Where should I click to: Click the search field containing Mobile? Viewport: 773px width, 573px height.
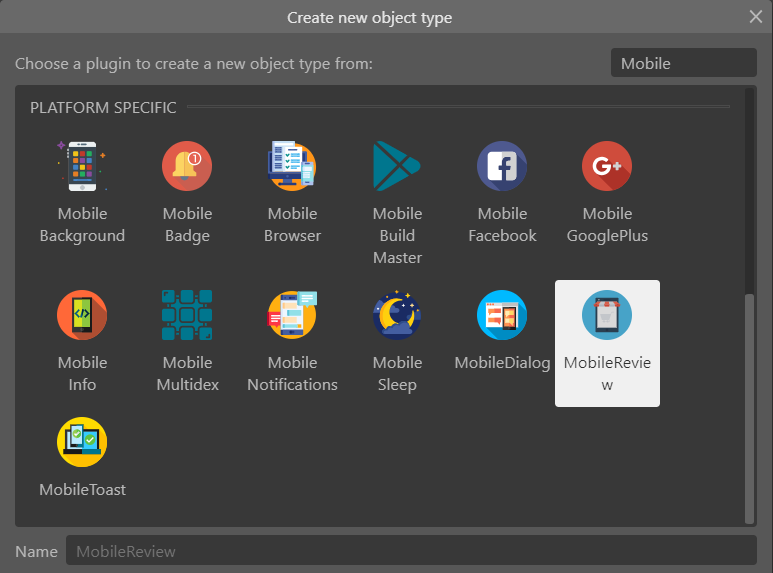tap(683, 63)
